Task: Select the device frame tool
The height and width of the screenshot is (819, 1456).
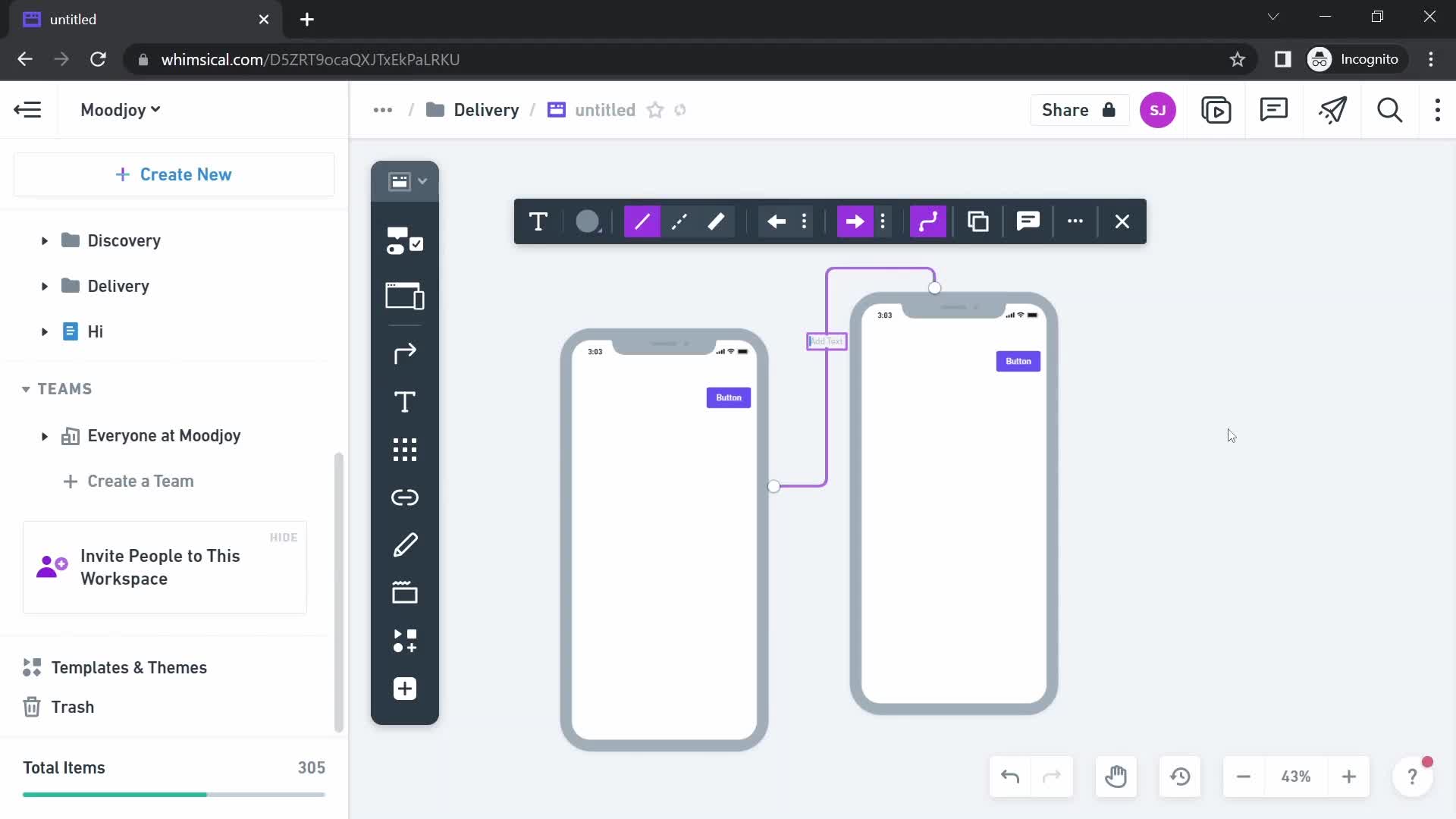Action: point(405,296)
